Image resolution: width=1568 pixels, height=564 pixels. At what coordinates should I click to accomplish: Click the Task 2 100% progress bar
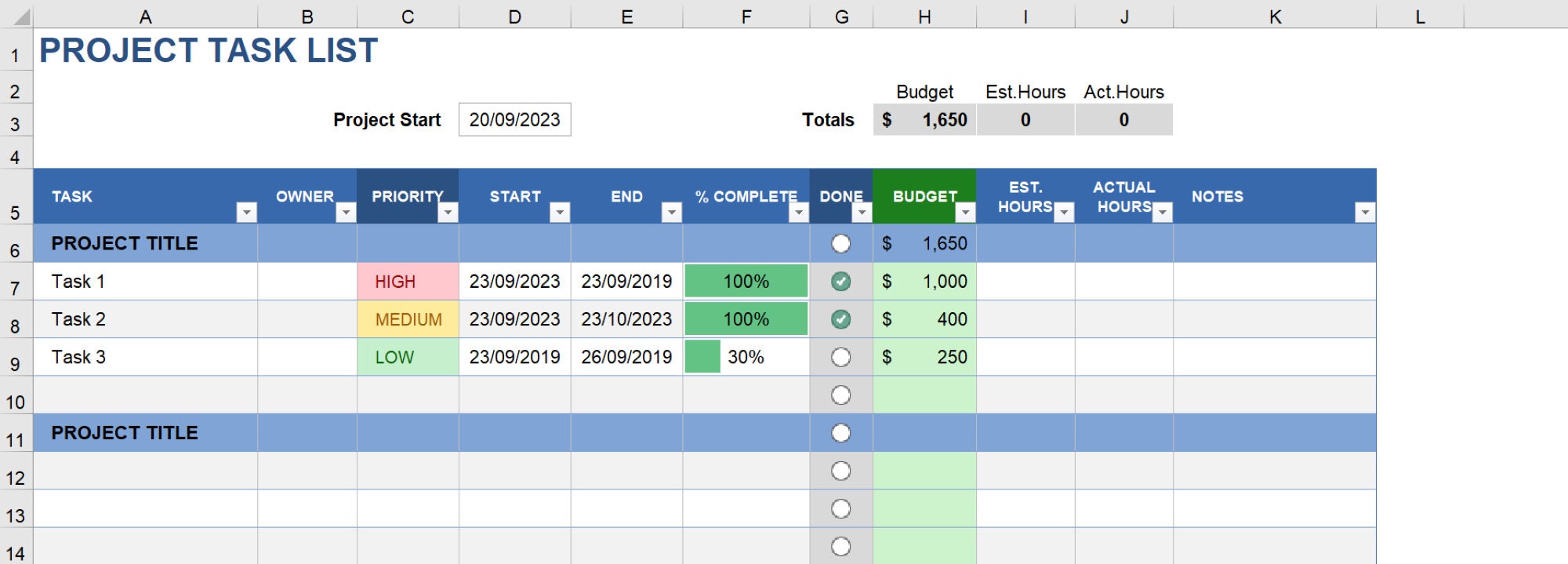point(746,319)
